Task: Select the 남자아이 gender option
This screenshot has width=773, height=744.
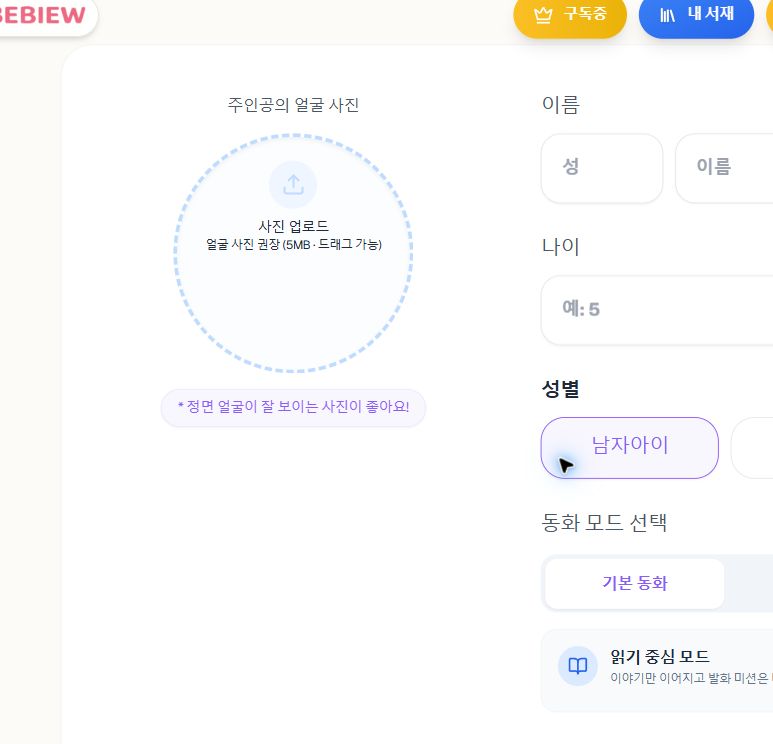Action: (630, 448)
